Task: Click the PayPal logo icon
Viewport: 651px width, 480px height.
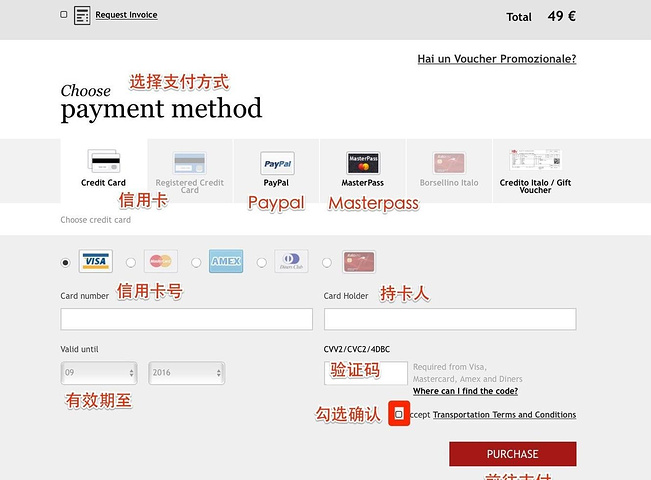Action: [277, 164]
